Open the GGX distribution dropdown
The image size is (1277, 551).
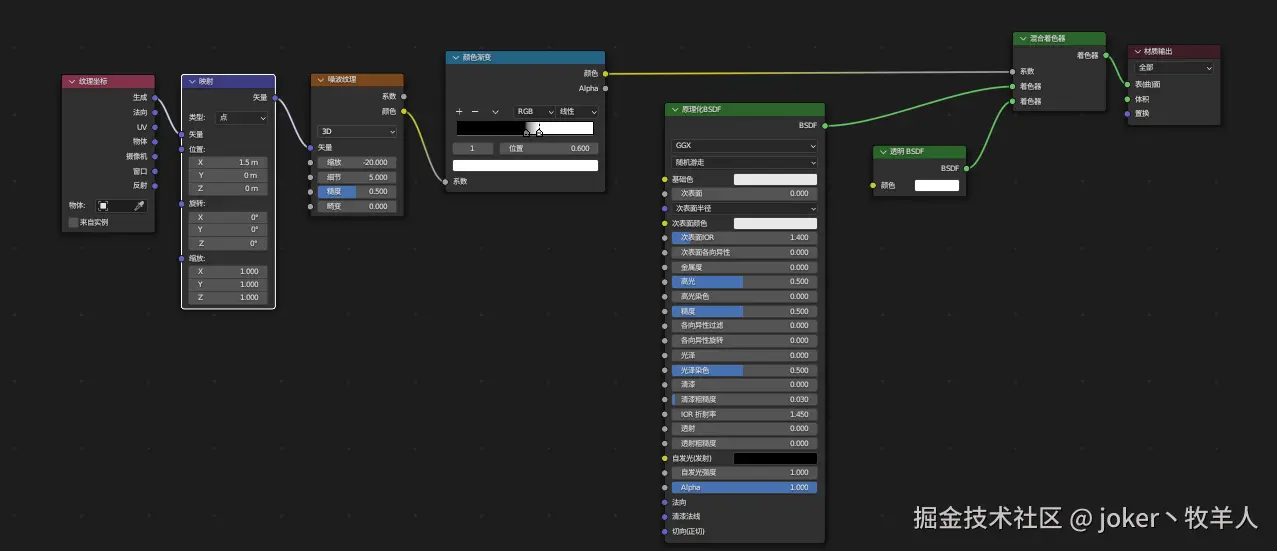click(x=745, y=145)
